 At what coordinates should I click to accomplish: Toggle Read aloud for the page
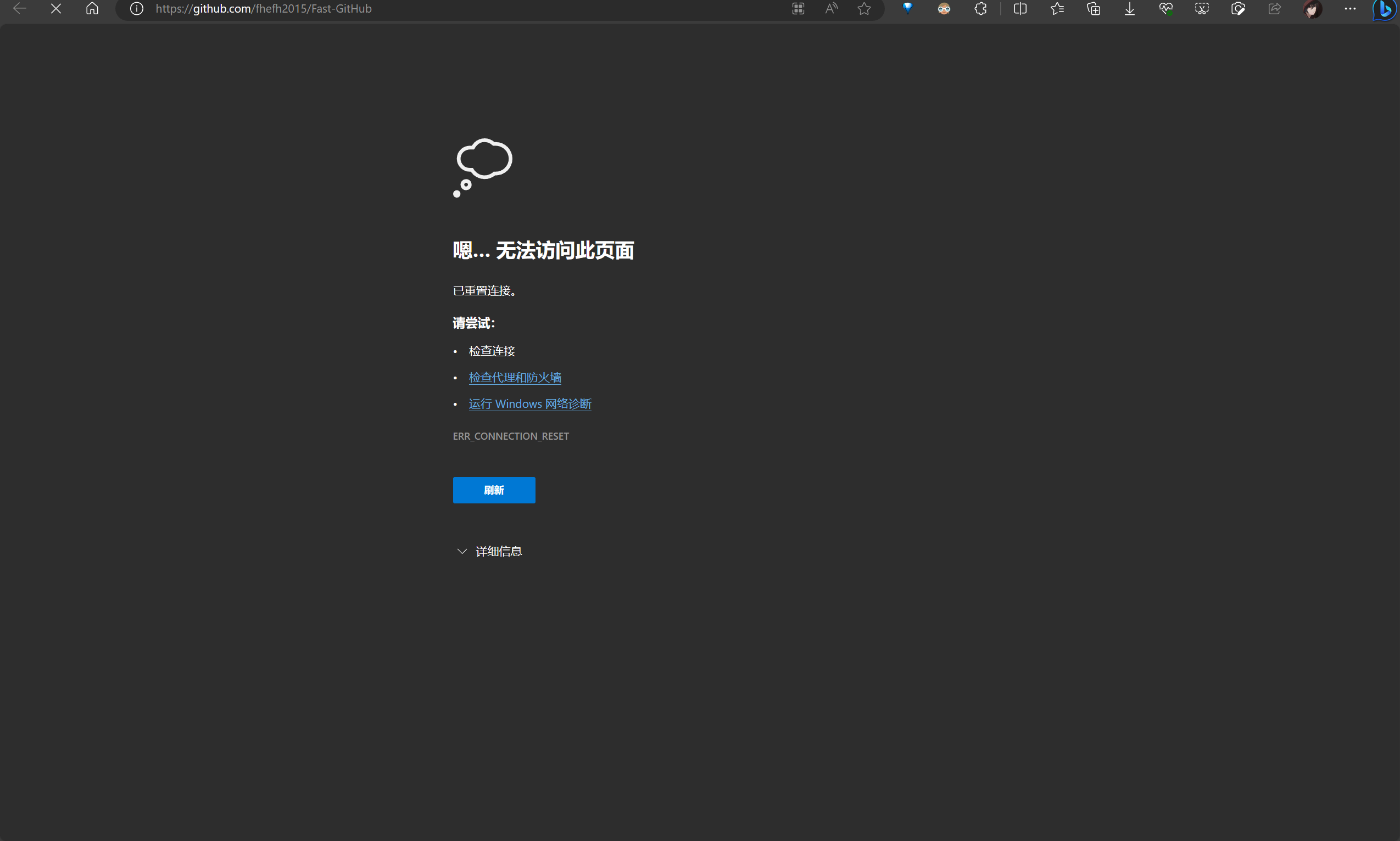(832, 8)
